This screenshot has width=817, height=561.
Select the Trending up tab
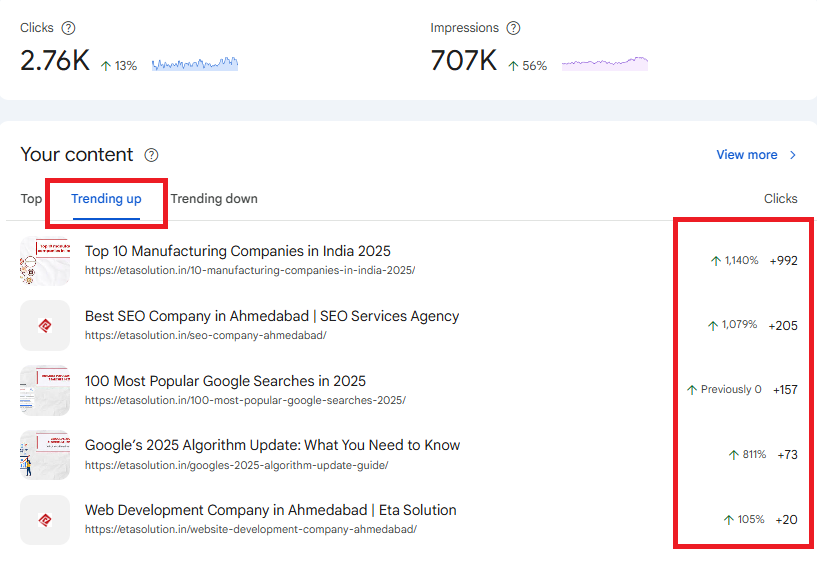tap(106, 199)
